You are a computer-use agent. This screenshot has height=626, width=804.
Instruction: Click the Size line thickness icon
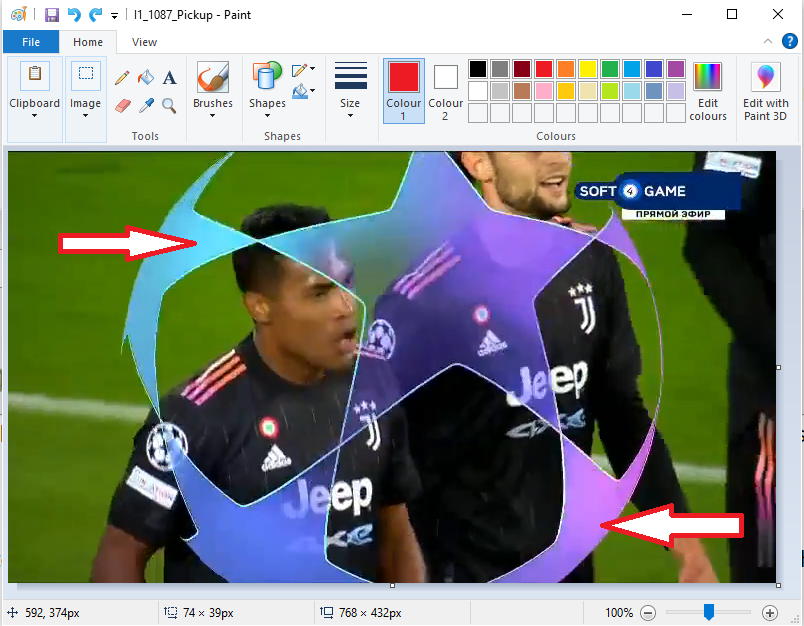tap(351, 77)
